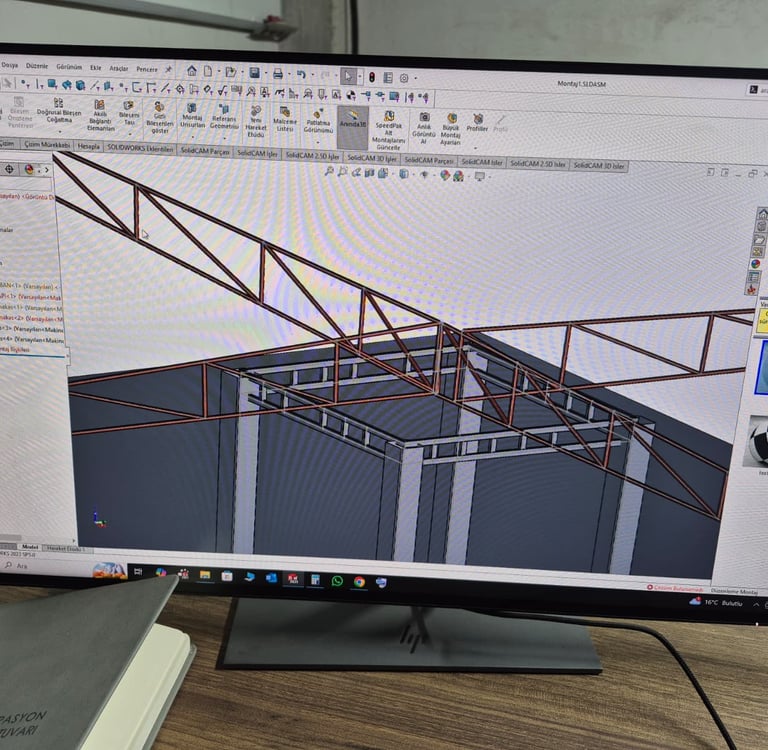
Task: Open Apply Scene icon in view toolbar
Action: point(458,175)
